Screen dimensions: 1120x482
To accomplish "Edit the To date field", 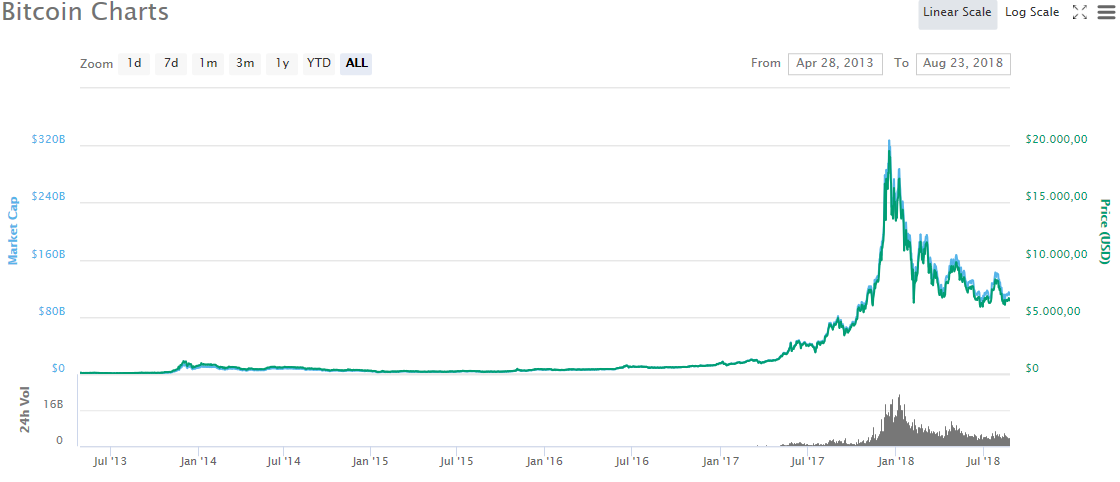I will (x=962, y=64).
